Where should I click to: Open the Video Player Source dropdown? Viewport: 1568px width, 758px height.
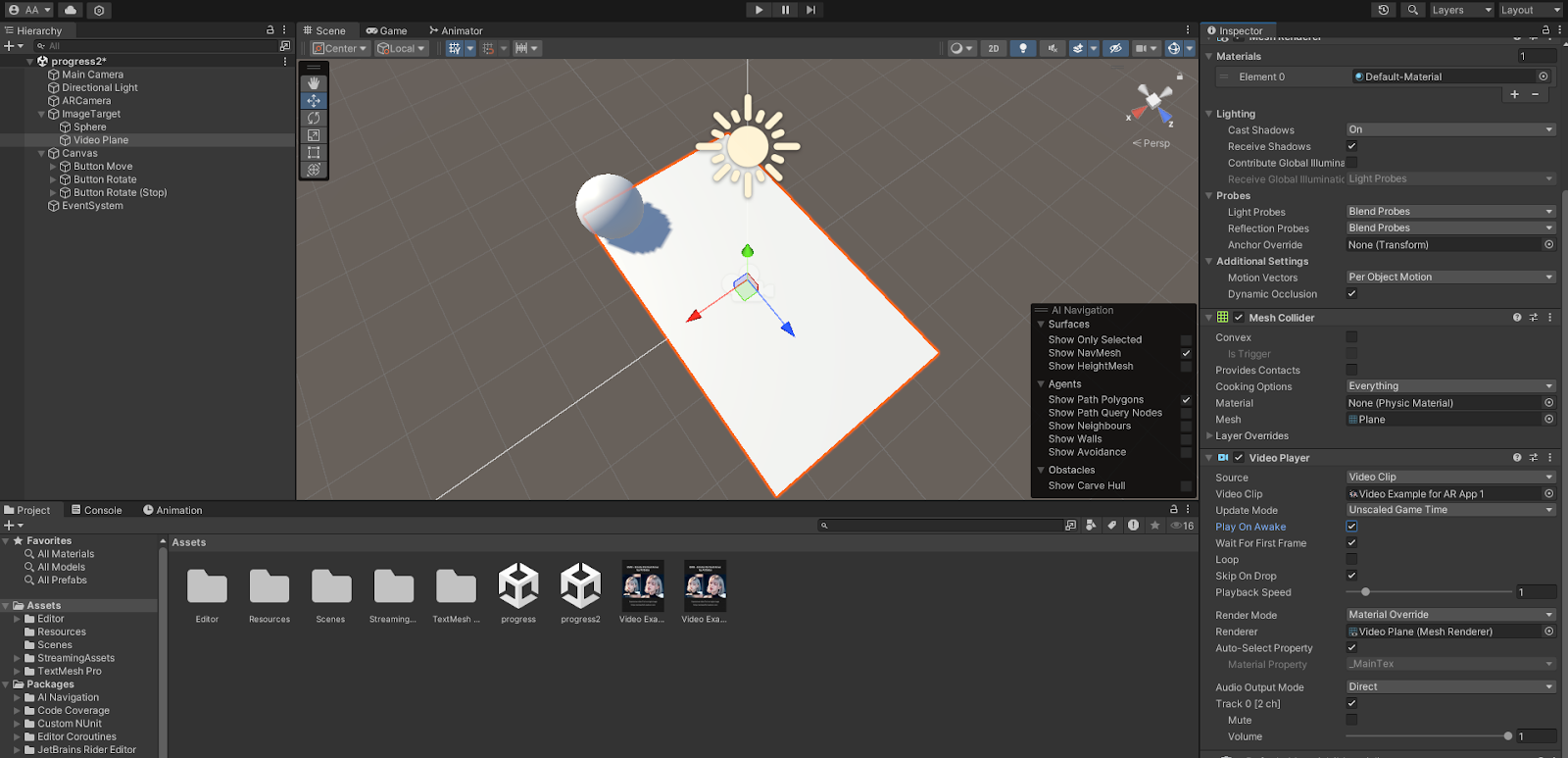click(x=1451, y=478)
